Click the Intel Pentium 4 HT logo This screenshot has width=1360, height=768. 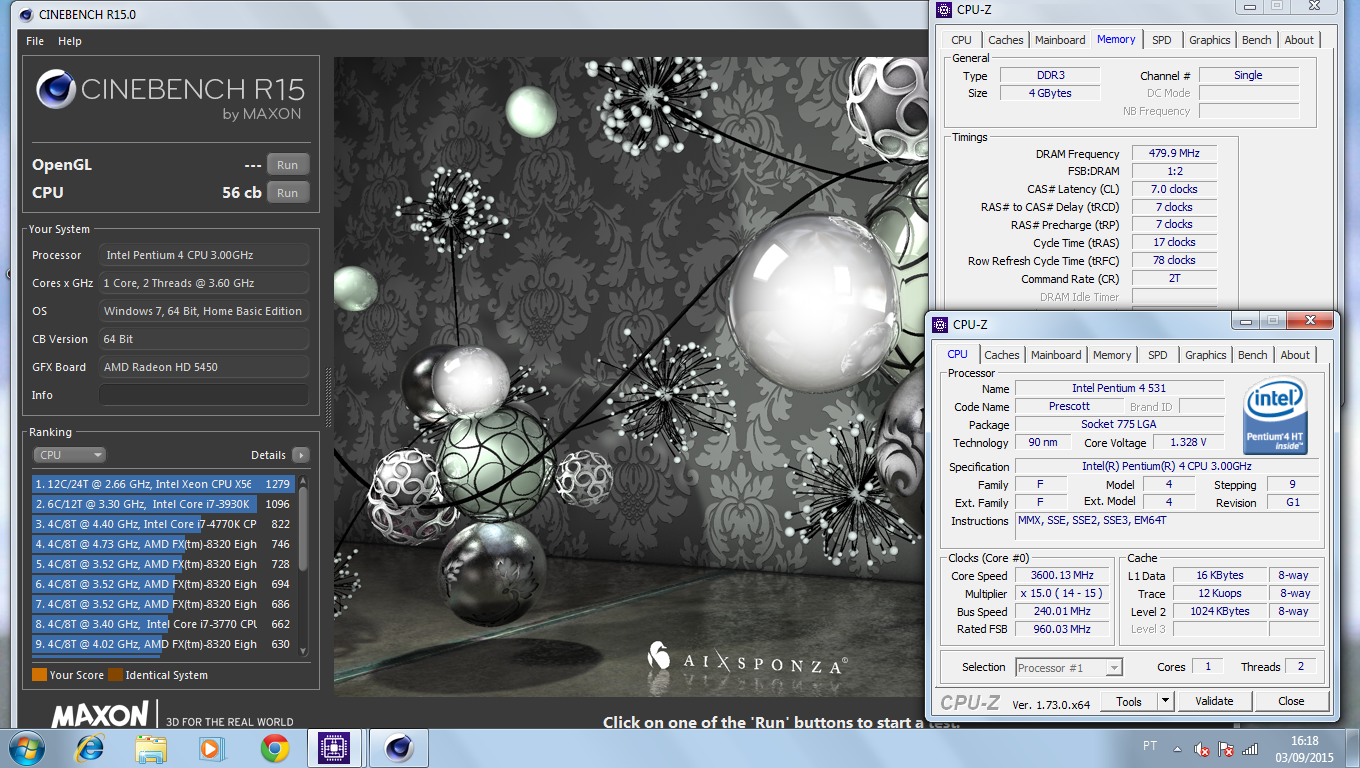(x=1276, y=415)
